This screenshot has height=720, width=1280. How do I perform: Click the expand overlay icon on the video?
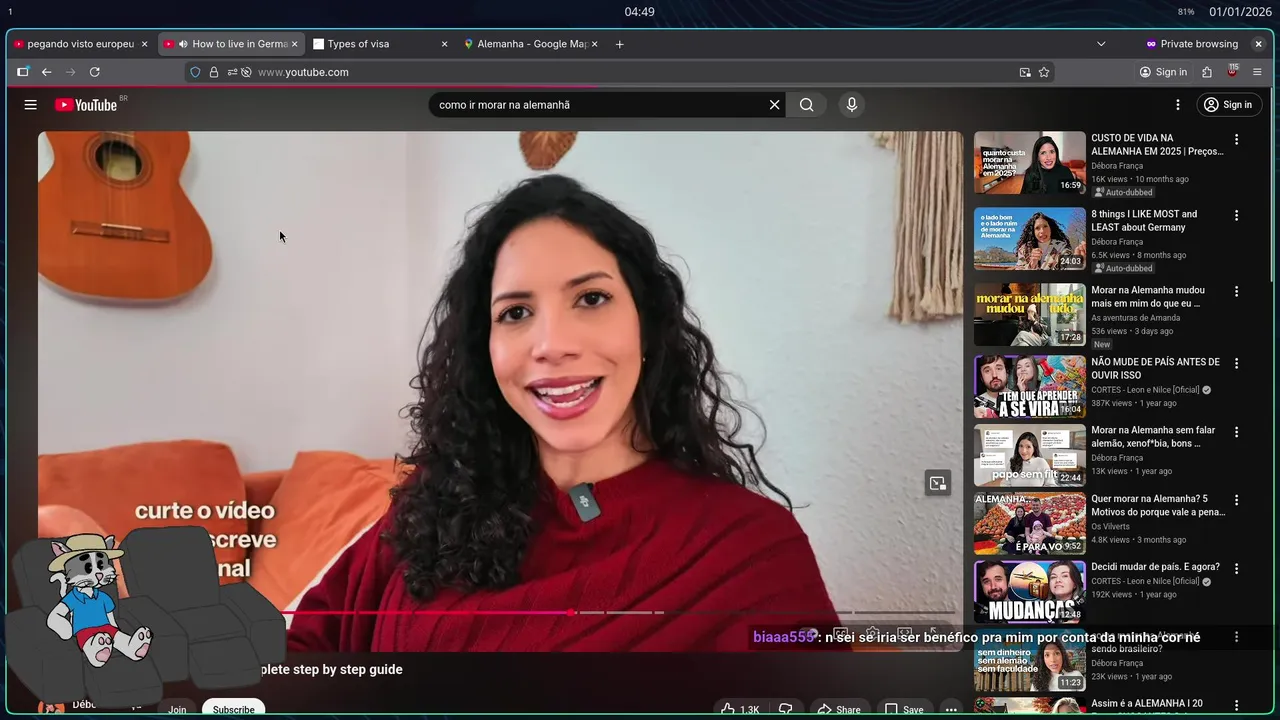[x=937, y=483]
